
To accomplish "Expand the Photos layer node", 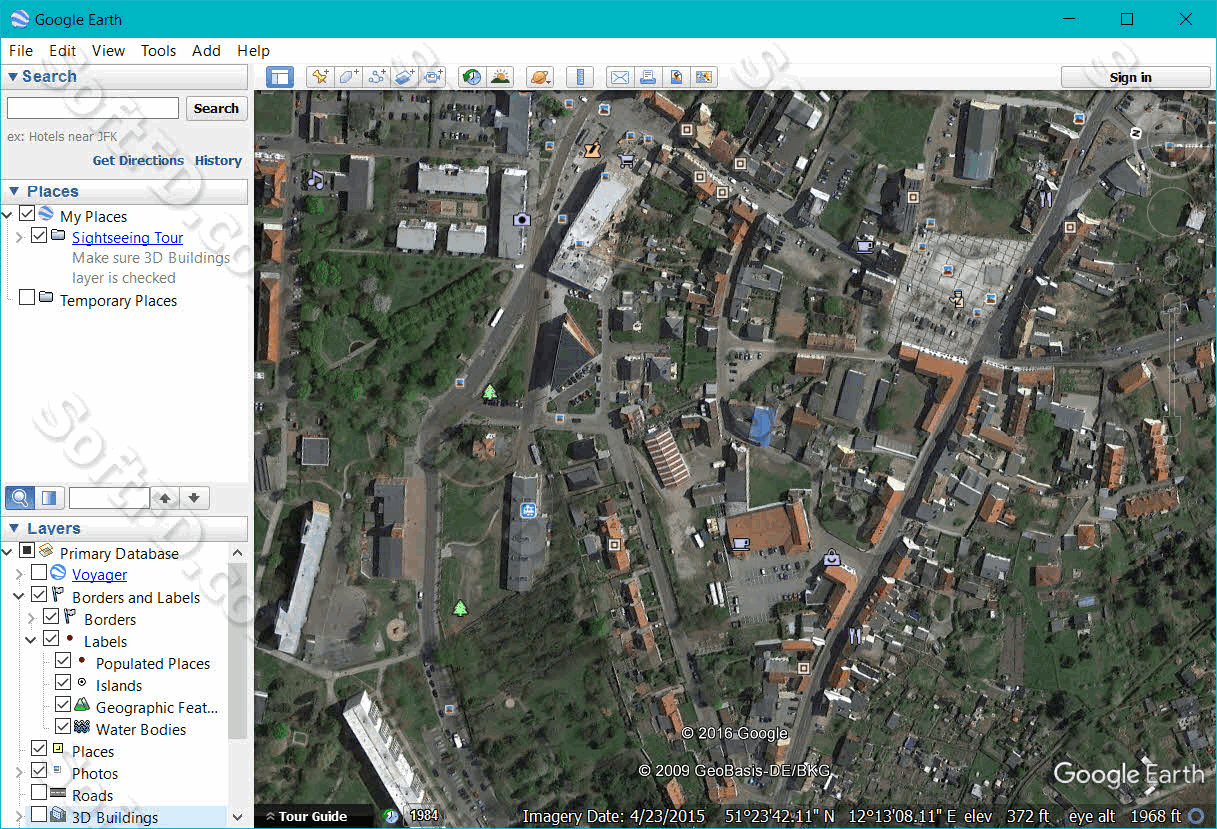I will point(19,773).
